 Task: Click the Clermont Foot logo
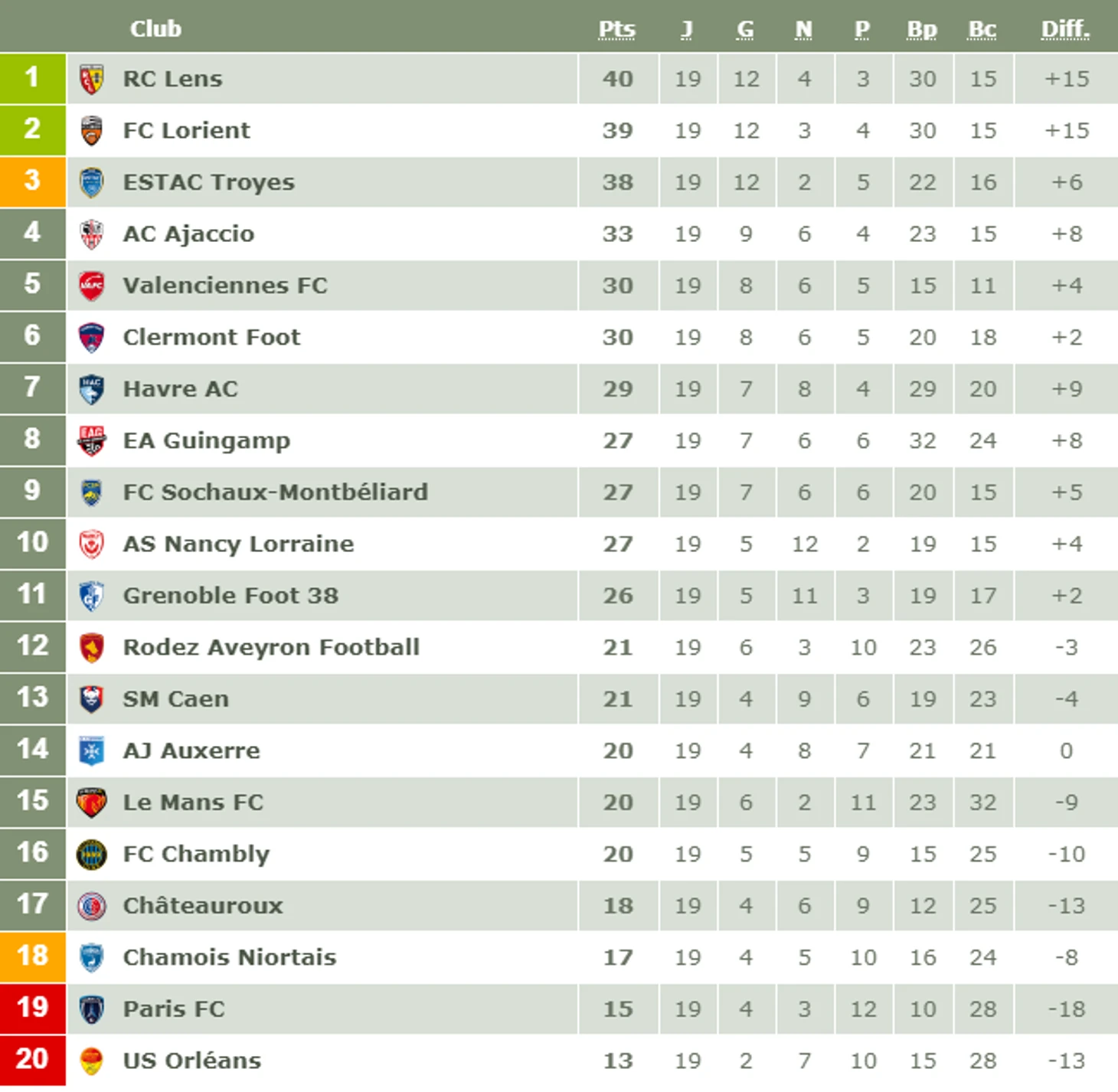pos(91,337)
